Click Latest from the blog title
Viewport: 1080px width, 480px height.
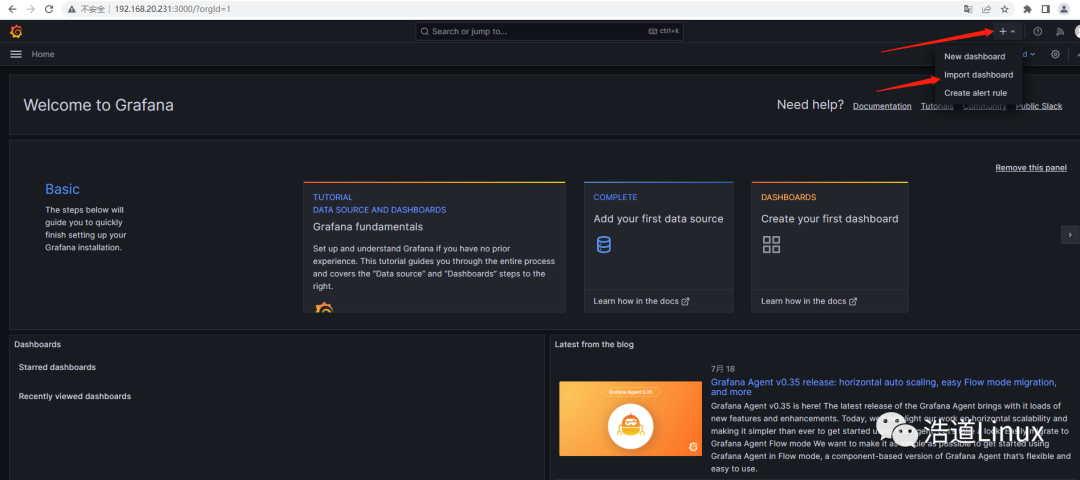coord(594,344)
